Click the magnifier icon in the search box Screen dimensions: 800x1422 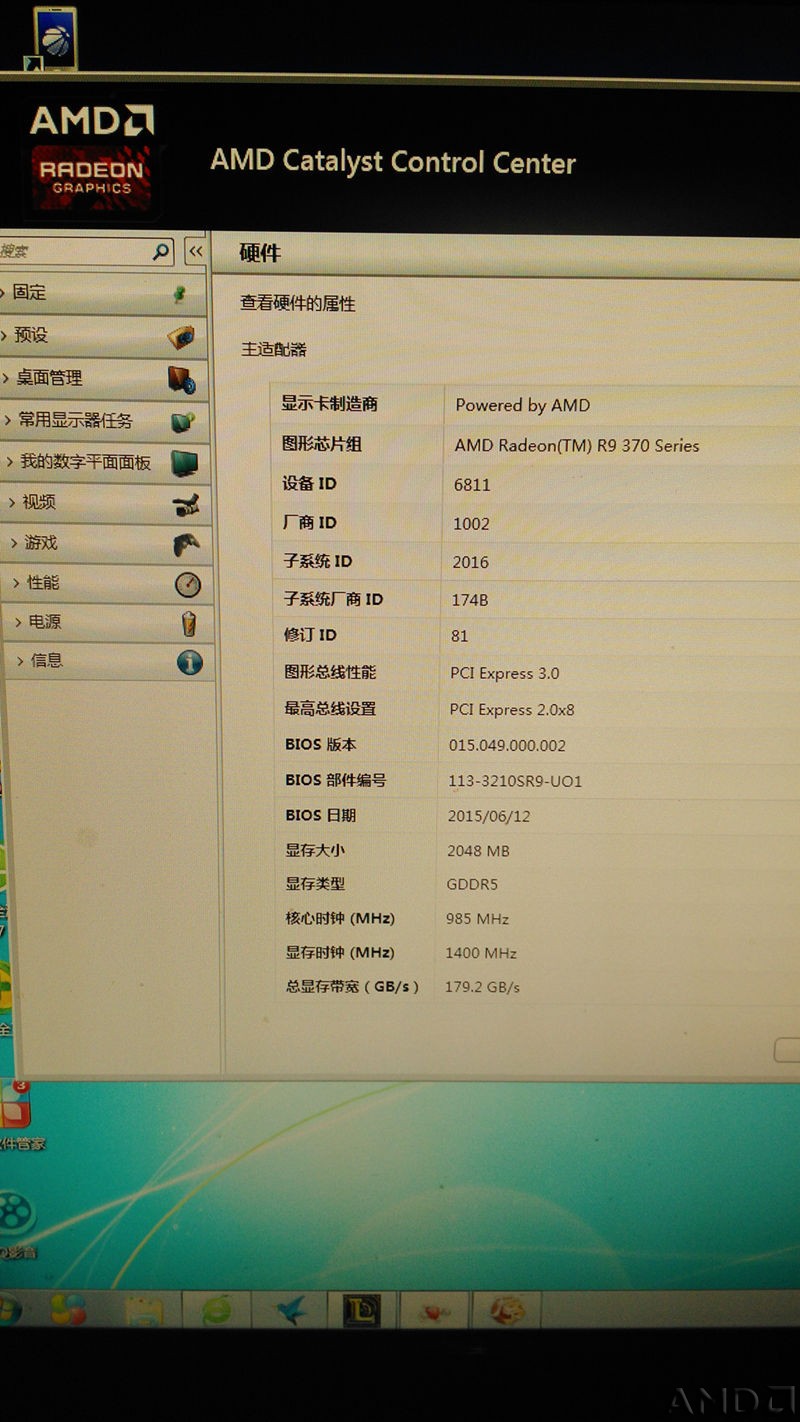tap(161, 252)
